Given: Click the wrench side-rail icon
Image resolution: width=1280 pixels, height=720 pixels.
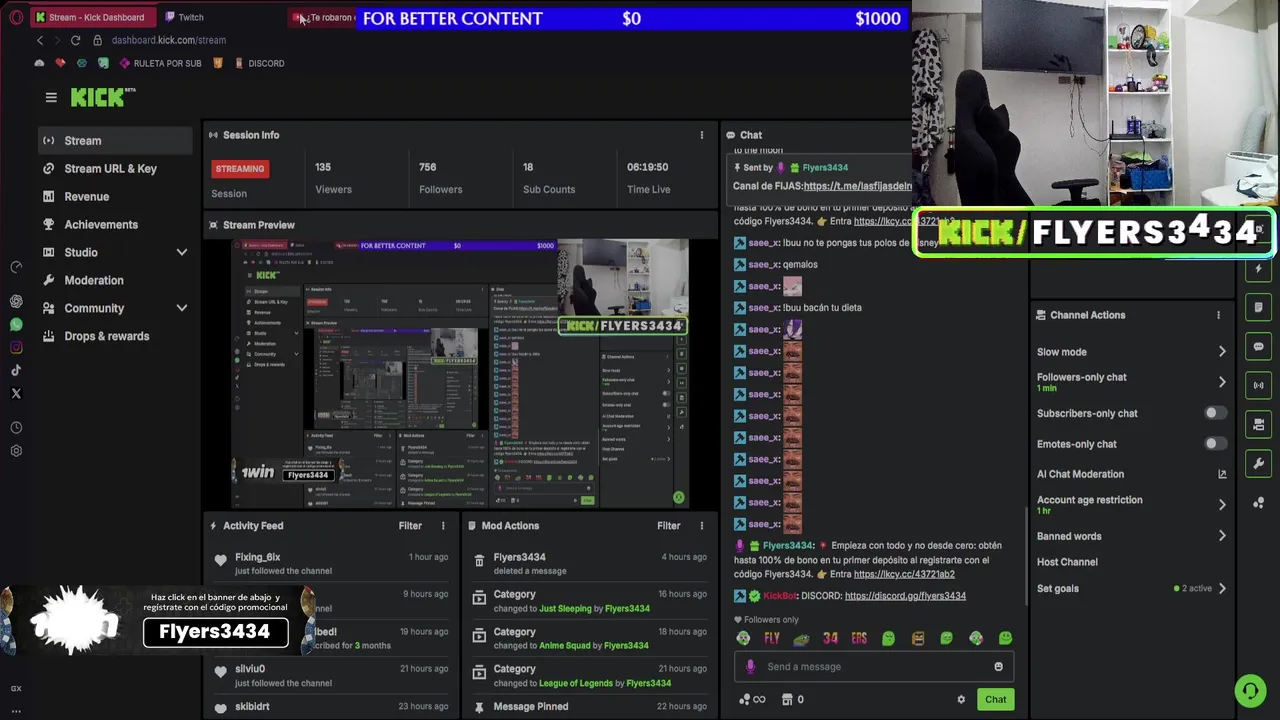Looking at the screenshot, I should point(1258,464).
